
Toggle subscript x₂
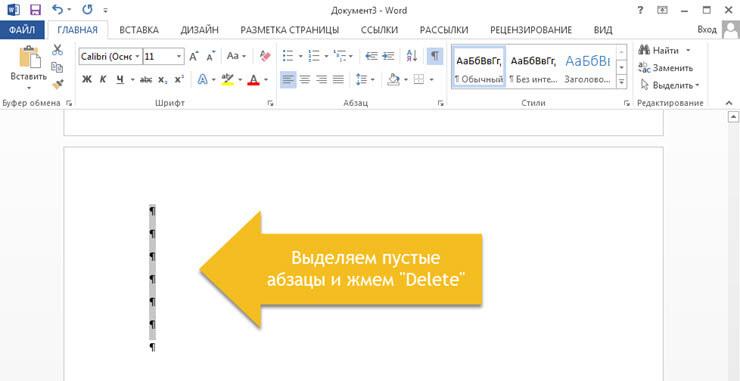coord(162,80)
